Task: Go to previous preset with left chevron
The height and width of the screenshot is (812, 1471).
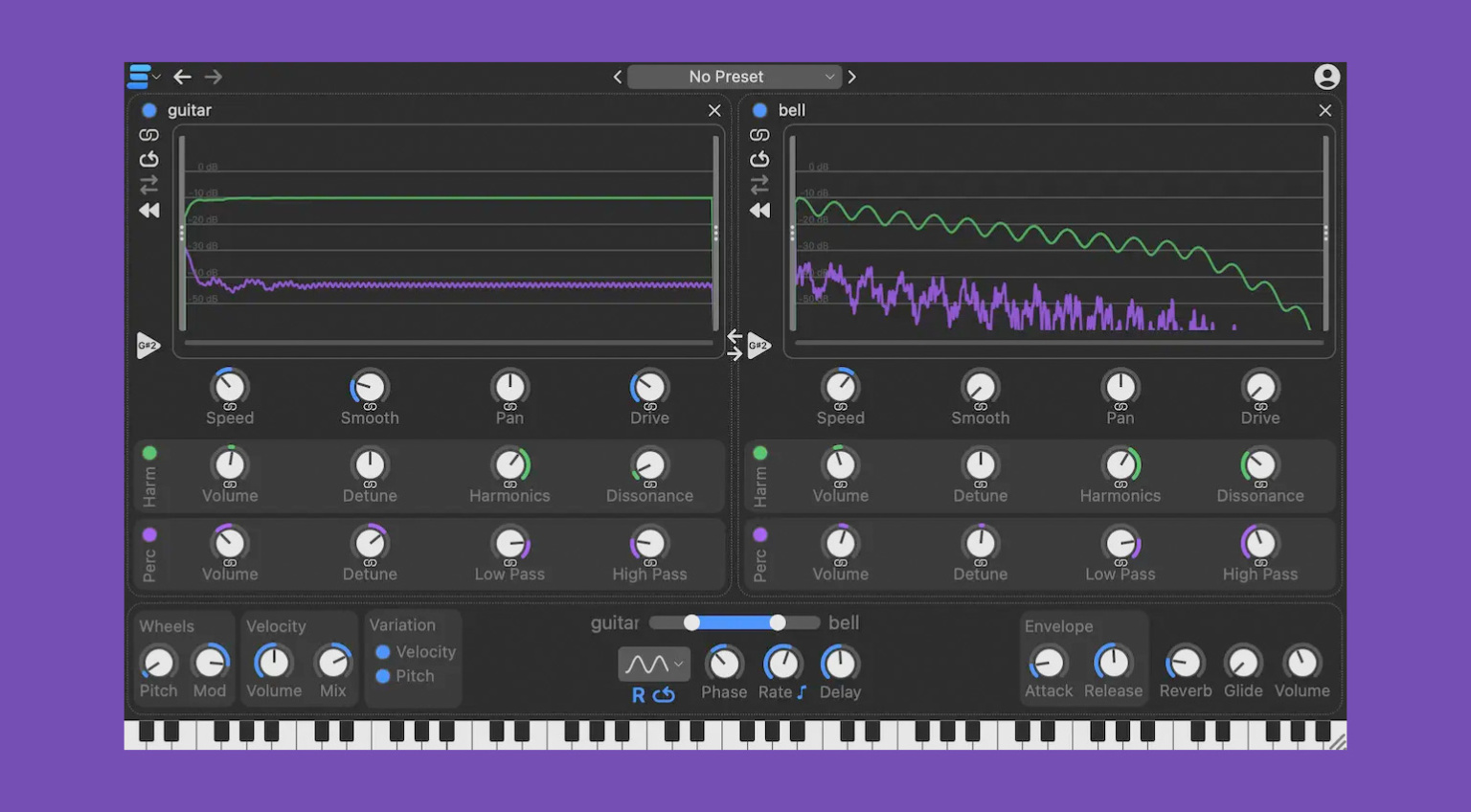Action: coord(618,77)
